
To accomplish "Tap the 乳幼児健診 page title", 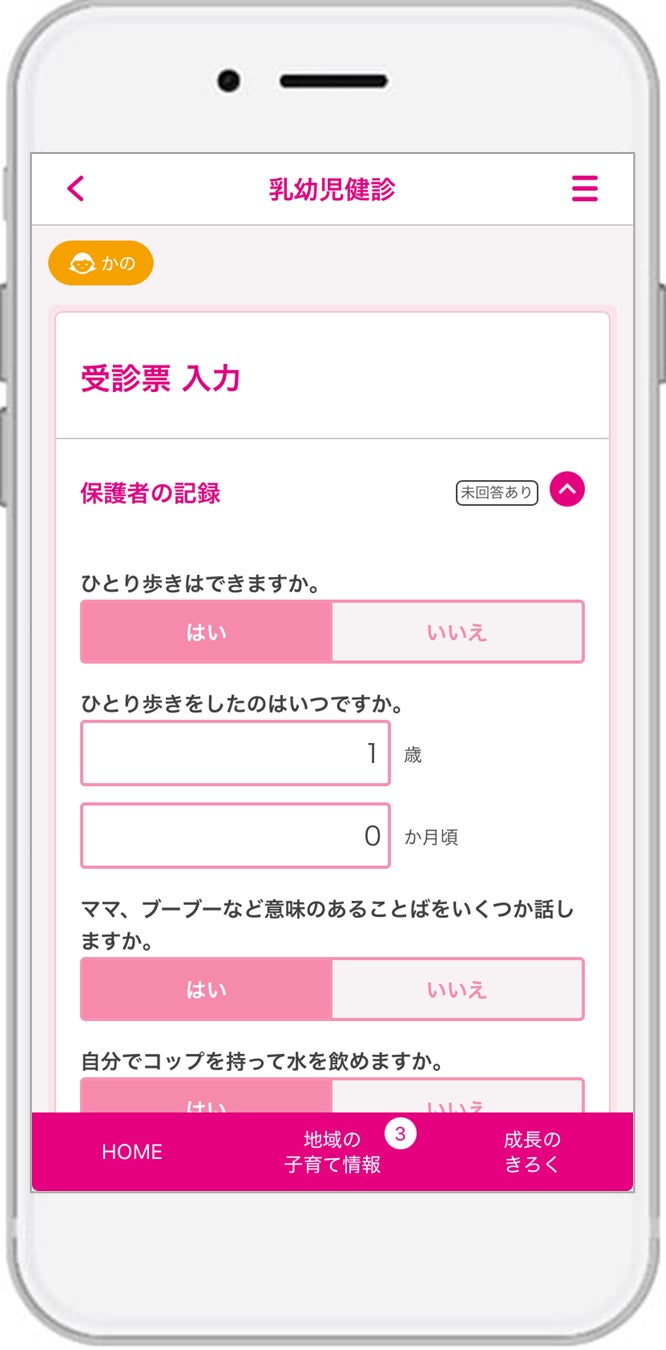I will (x=332, y=188).
